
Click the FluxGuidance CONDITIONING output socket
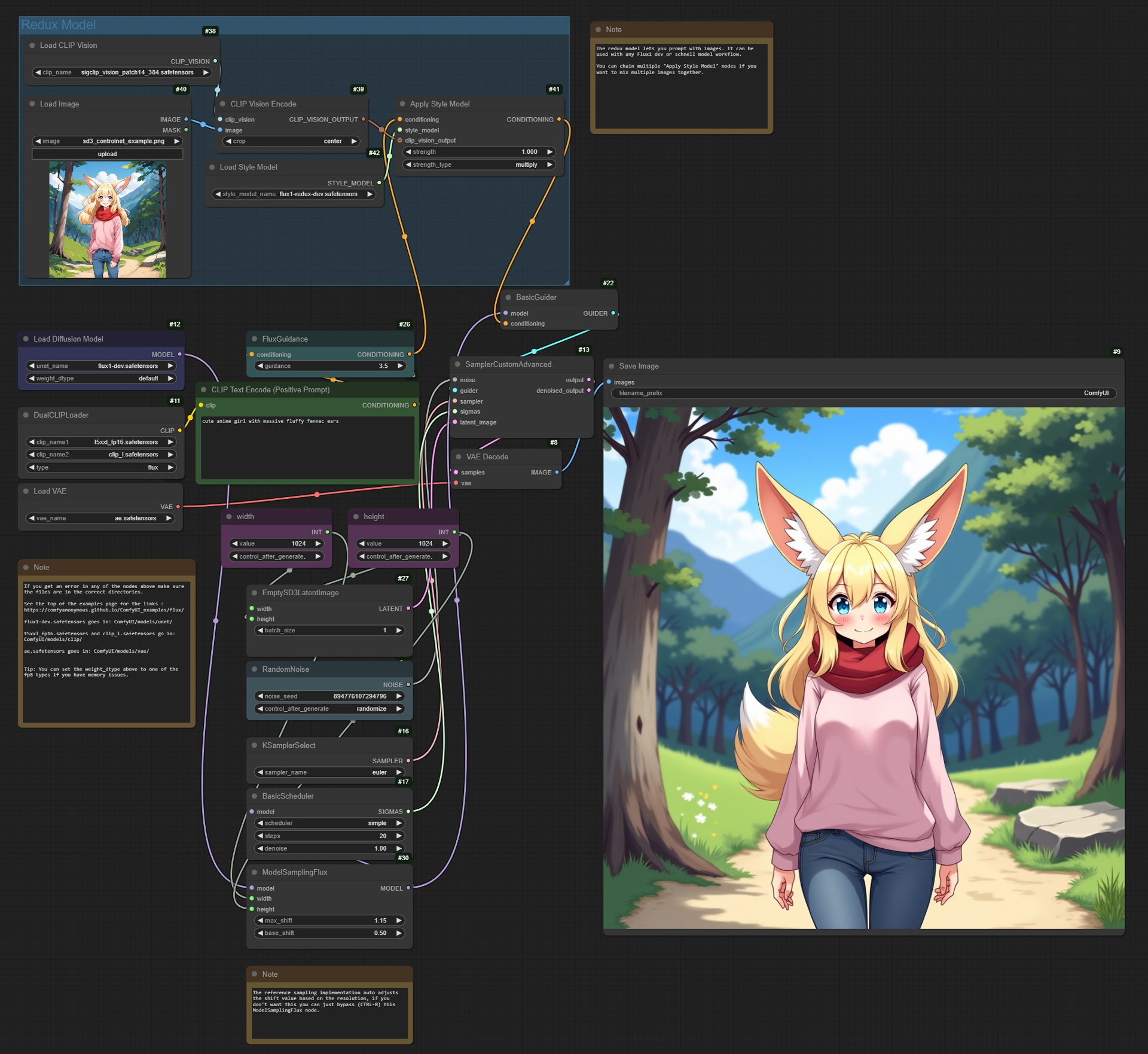coord(409,355)
